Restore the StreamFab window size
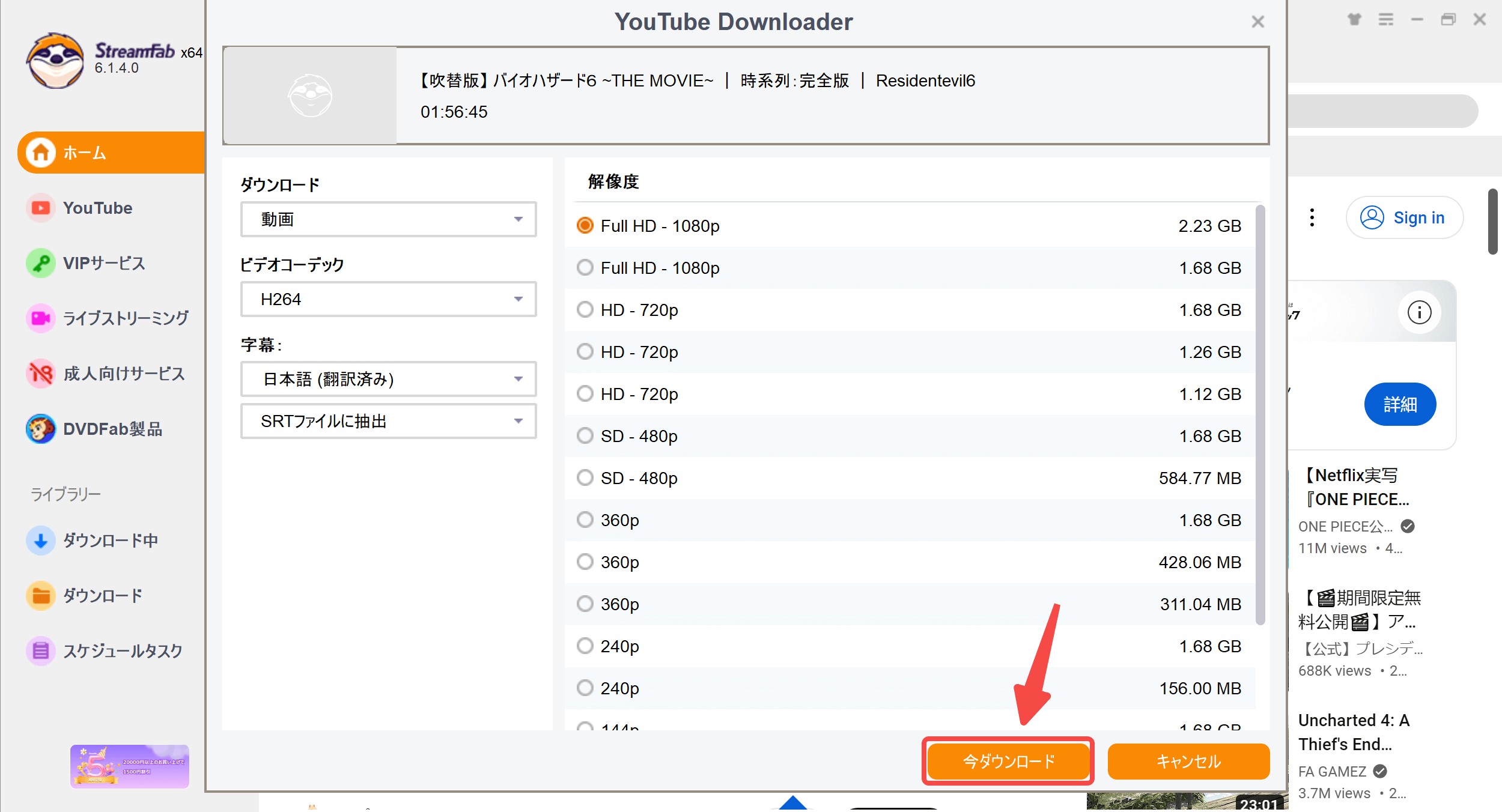The height and width of the screenshot is (812, 1502). click(x=1449, y=20)
